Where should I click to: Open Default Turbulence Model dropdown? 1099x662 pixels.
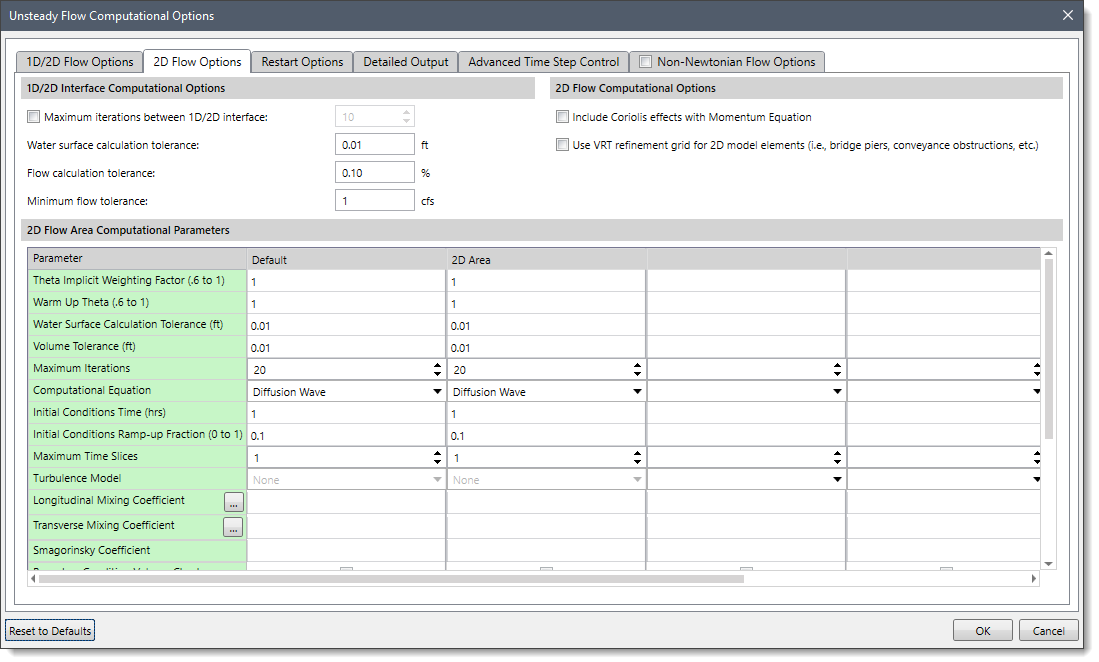pos(437,480)
